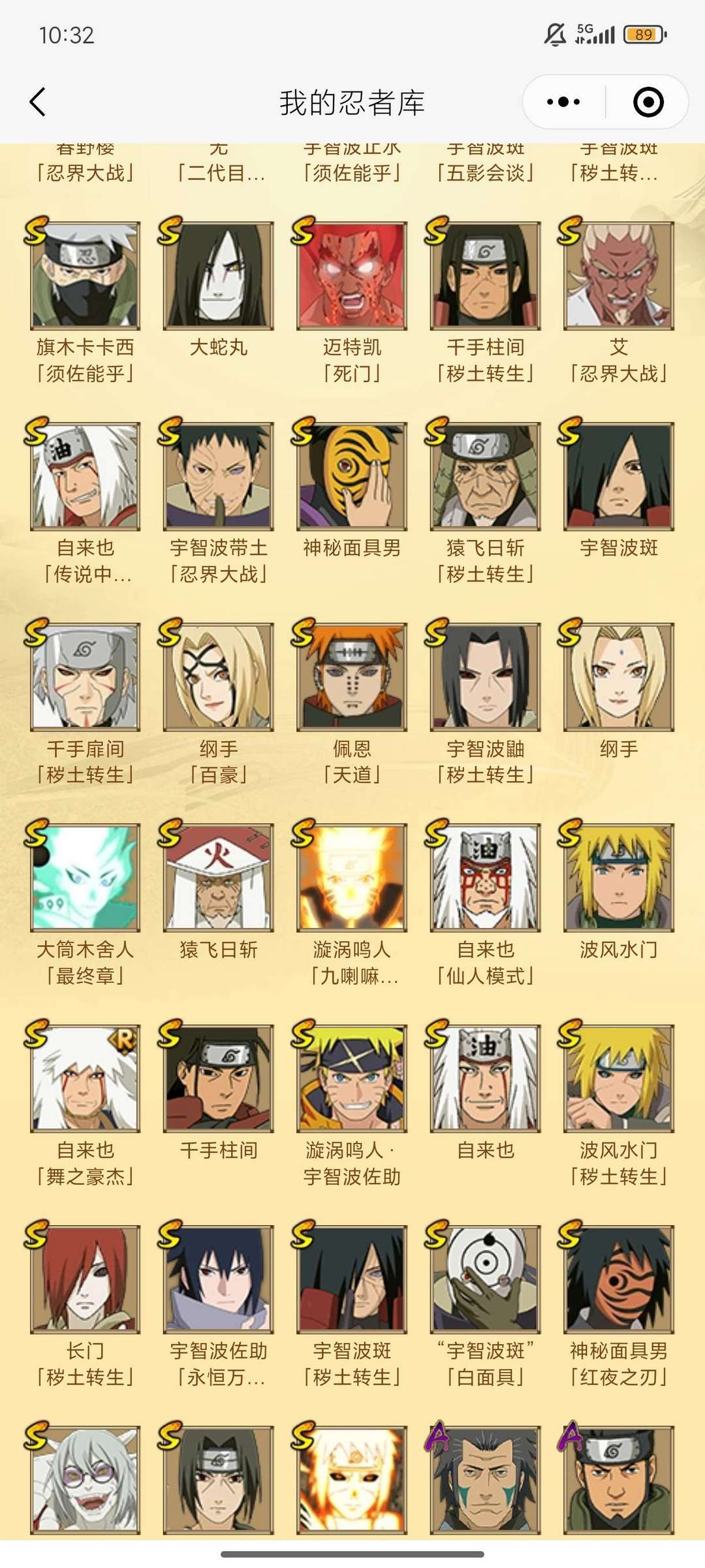
Task: Select “宇智波斑”「白面具」portrait
Action: pyautogui.click(x=485, y=1279)
